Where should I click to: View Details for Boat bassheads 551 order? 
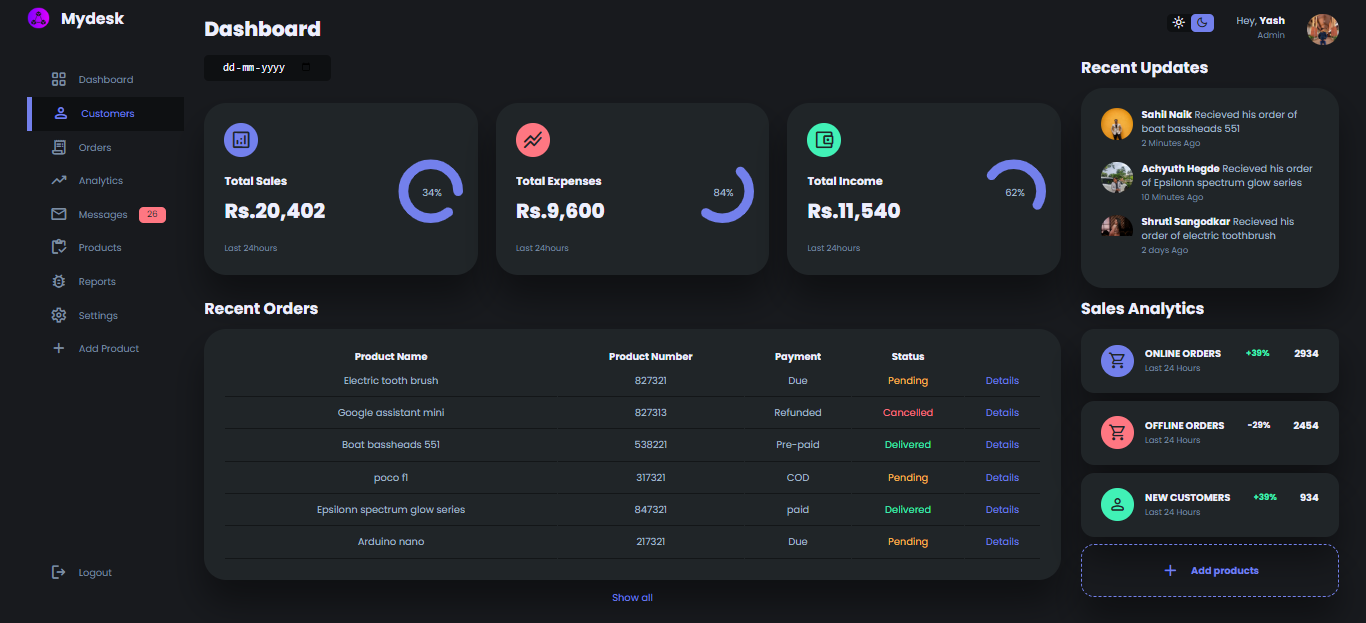coord(1002,444)
